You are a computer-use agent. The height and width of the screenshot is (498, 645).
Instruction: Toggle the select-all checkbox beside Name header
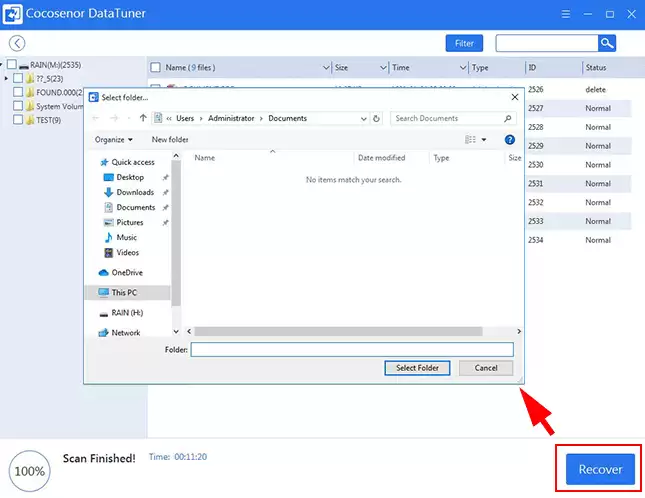(155, 68)
